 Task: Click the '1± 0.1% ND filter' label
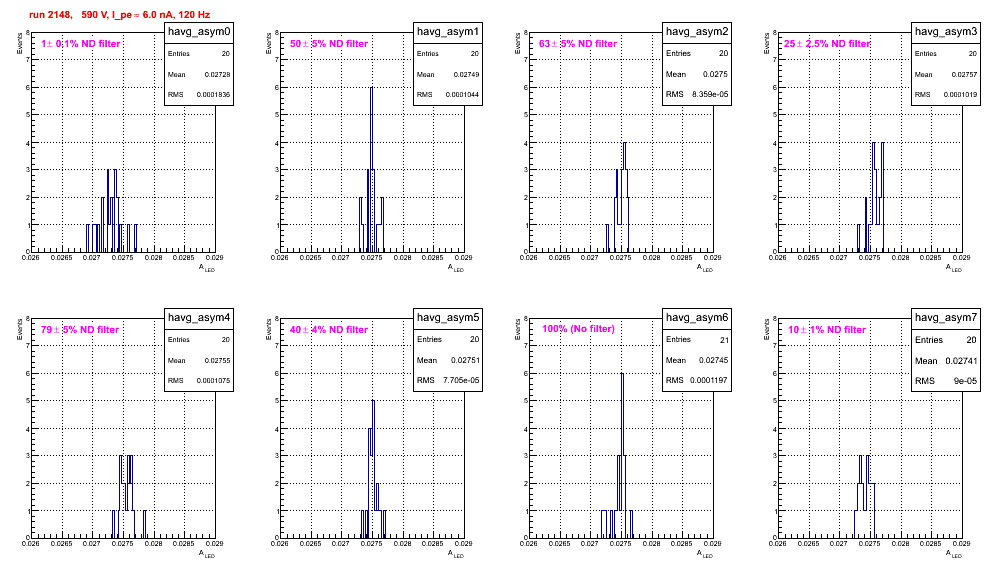click(81, 43)
